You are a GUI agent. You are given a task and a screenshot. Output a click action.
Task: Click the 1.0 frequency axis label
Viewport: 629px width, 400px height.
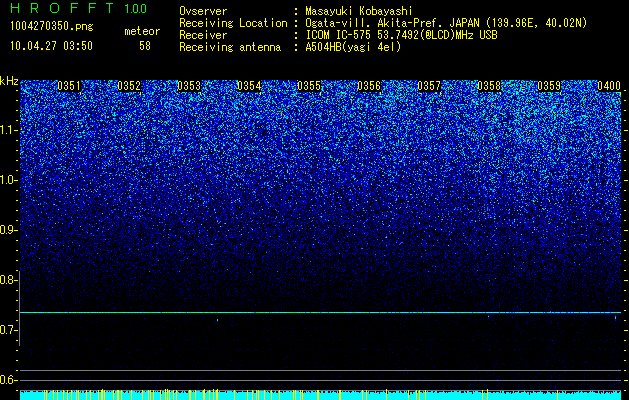tap(9, 180)
